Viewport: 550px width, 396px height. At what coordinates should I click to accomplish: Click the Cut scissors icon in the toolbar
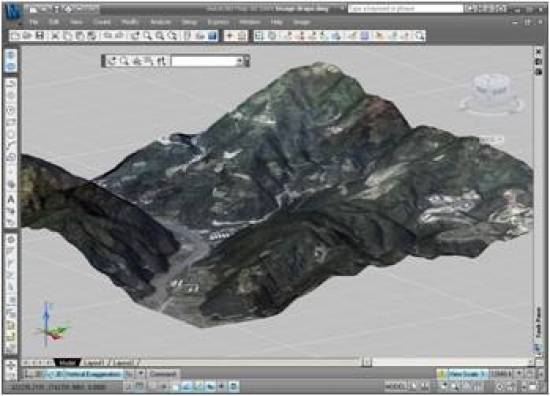(x=55, y=36)
